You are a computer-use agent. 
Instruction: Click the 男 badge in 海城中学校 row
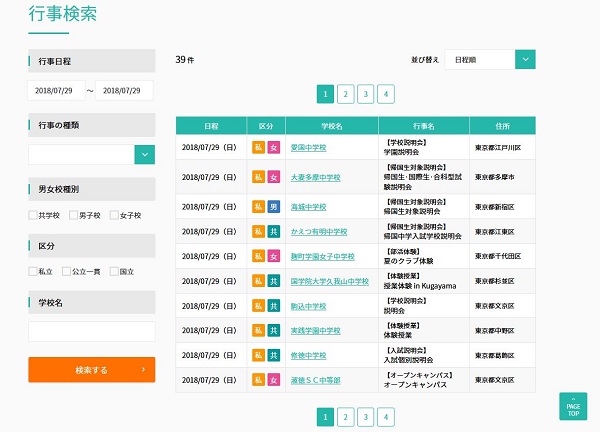coord(273,207)
